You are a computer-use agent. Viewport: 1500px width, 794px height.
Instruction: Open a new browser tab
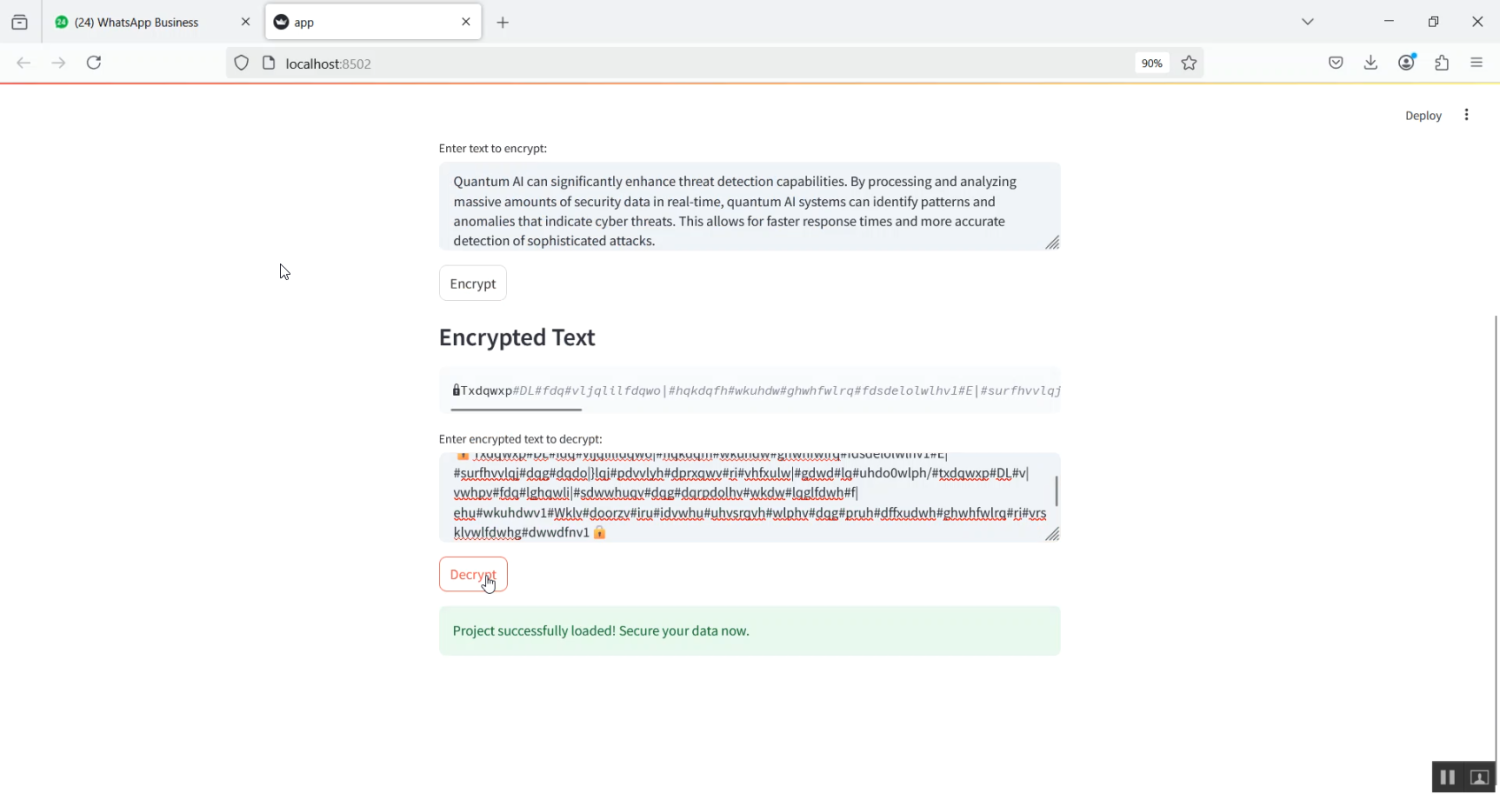tap(503, 22)
